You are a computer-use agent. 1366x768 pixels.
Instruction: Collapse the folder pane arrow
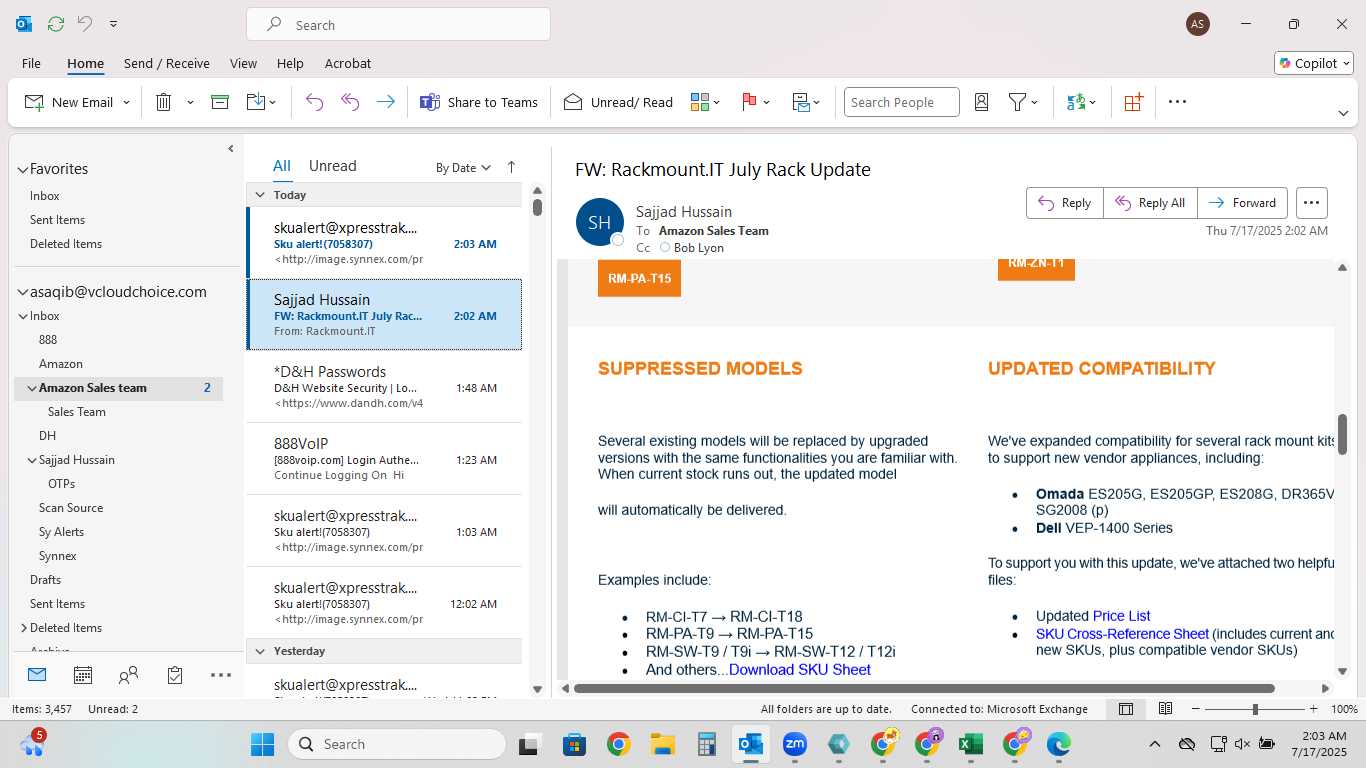(x=231, y=148)
